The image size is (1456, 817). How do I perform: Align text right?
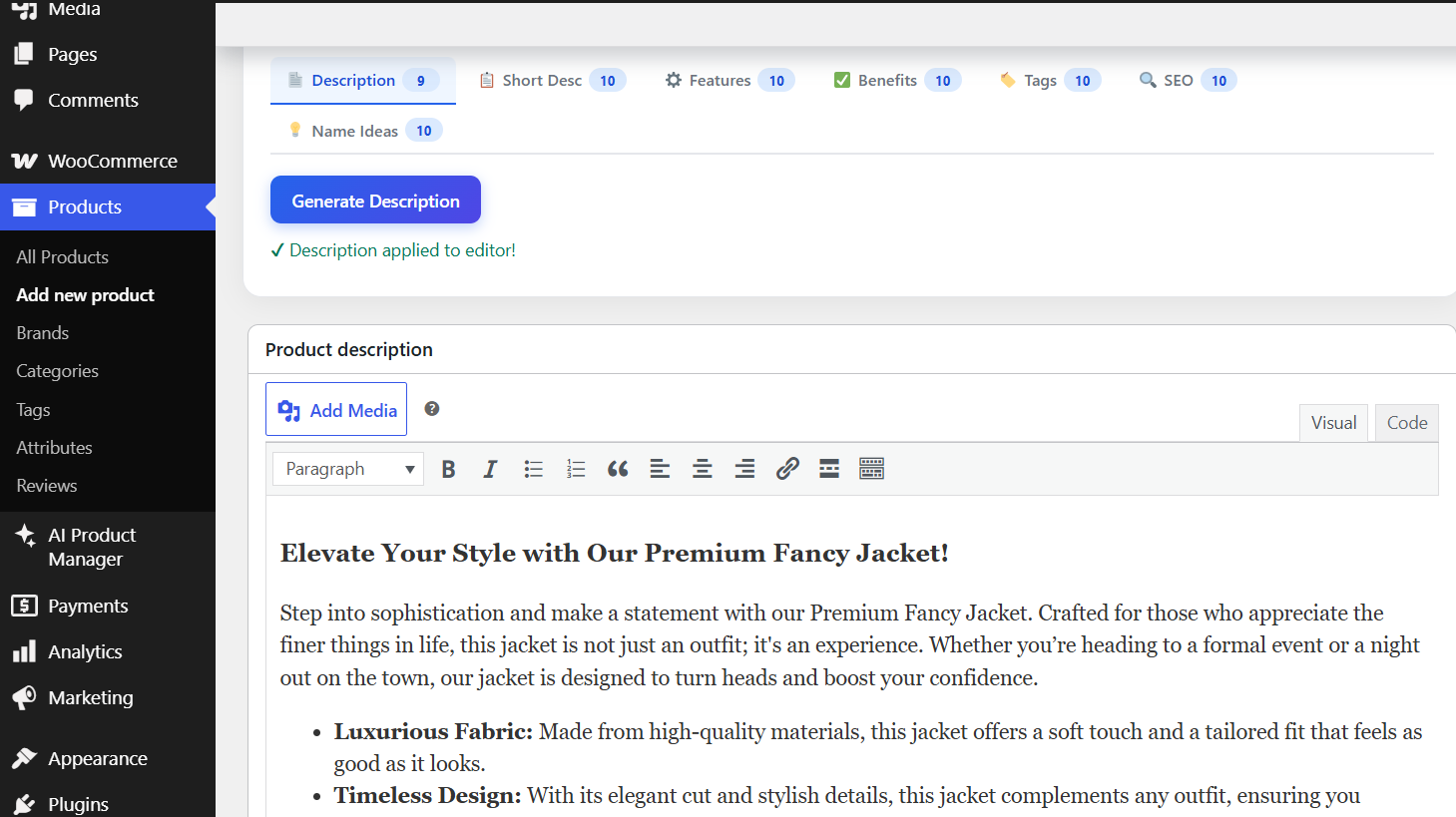(744, 469)
